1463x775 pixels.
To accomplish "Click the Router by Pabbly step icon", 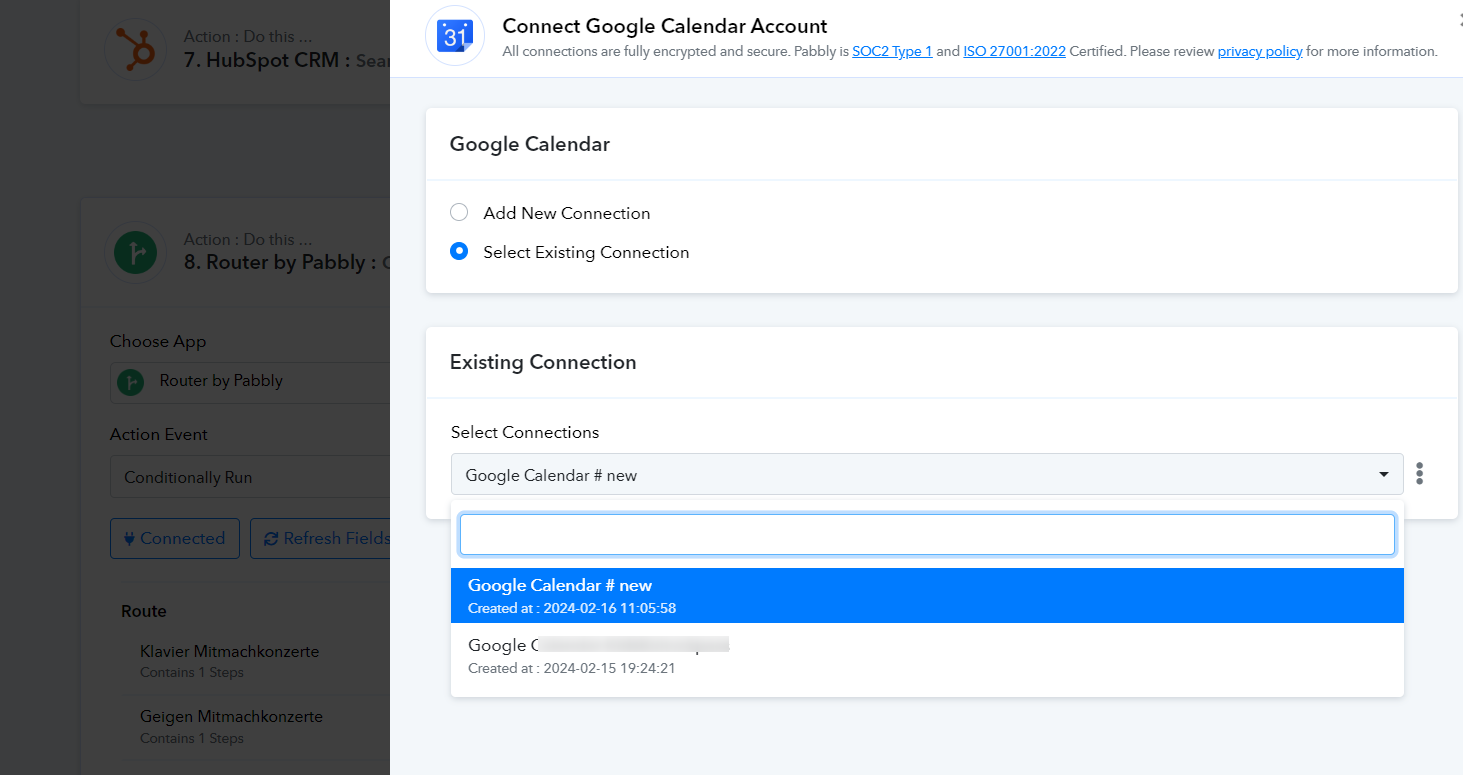I will coord(136,251).
